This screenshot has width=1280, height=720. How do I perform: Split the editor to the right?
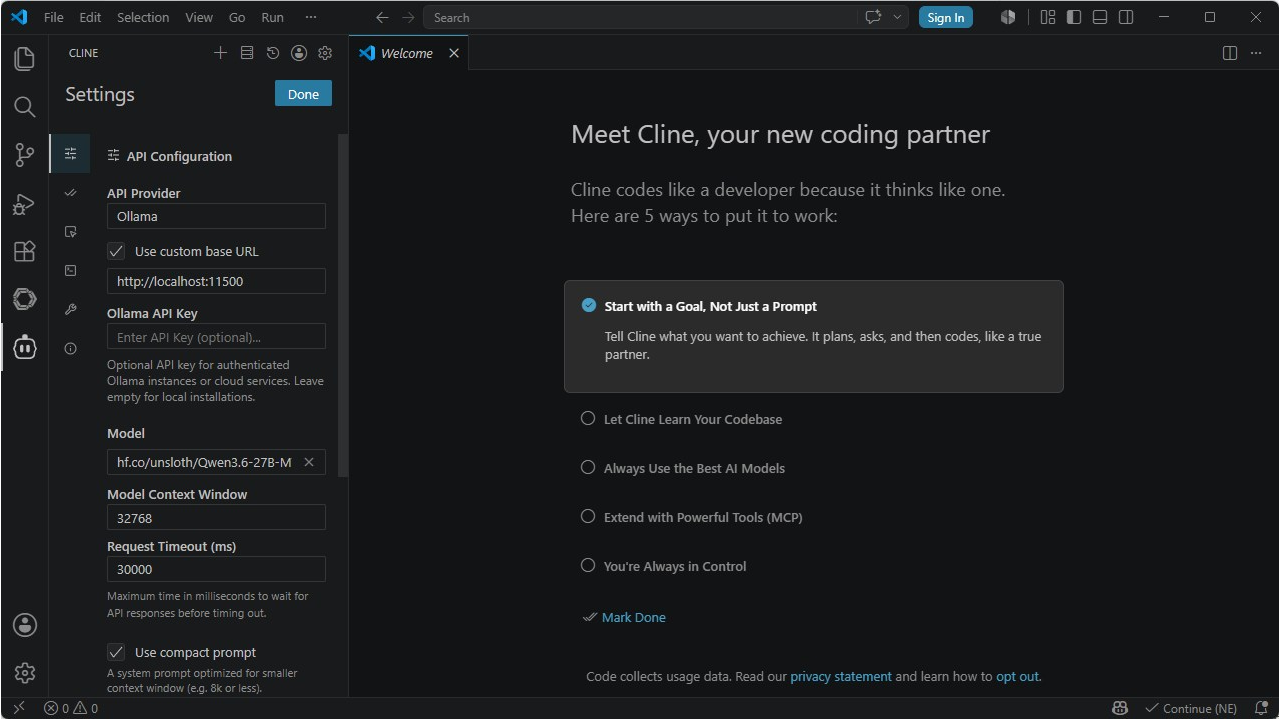pos(1230,53)
